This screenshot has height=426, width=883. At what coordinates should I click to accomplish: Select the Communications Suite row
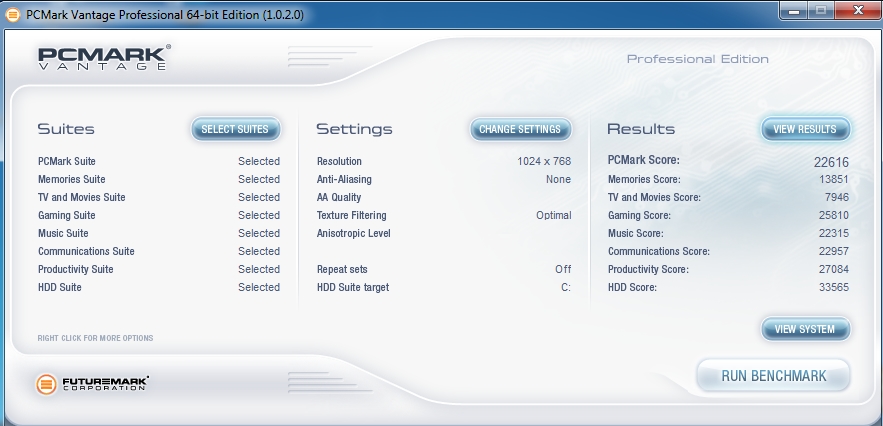coord(159,251)
